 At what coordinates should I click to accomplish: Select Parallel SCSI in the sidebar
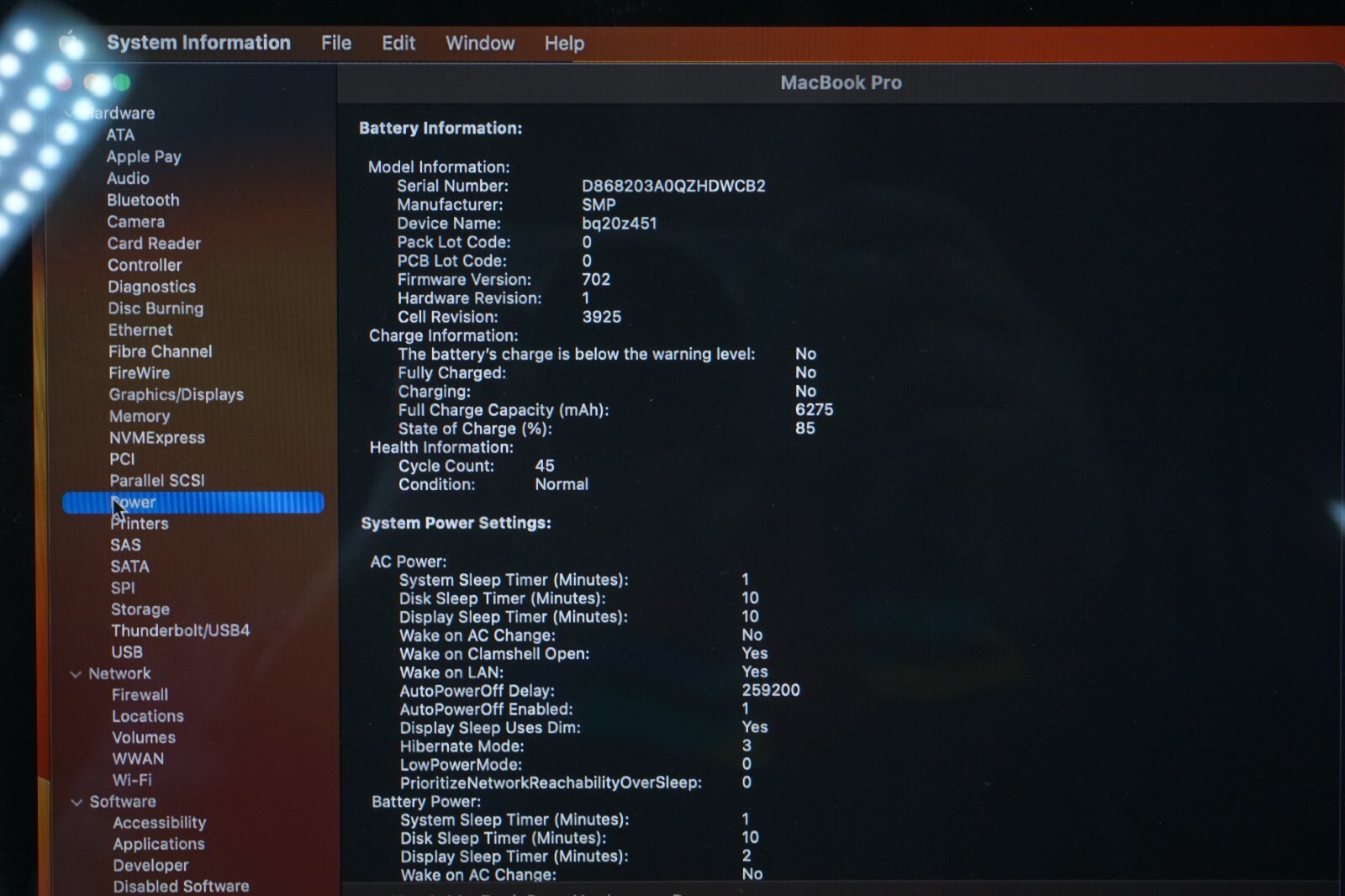[x=157, y=480]
